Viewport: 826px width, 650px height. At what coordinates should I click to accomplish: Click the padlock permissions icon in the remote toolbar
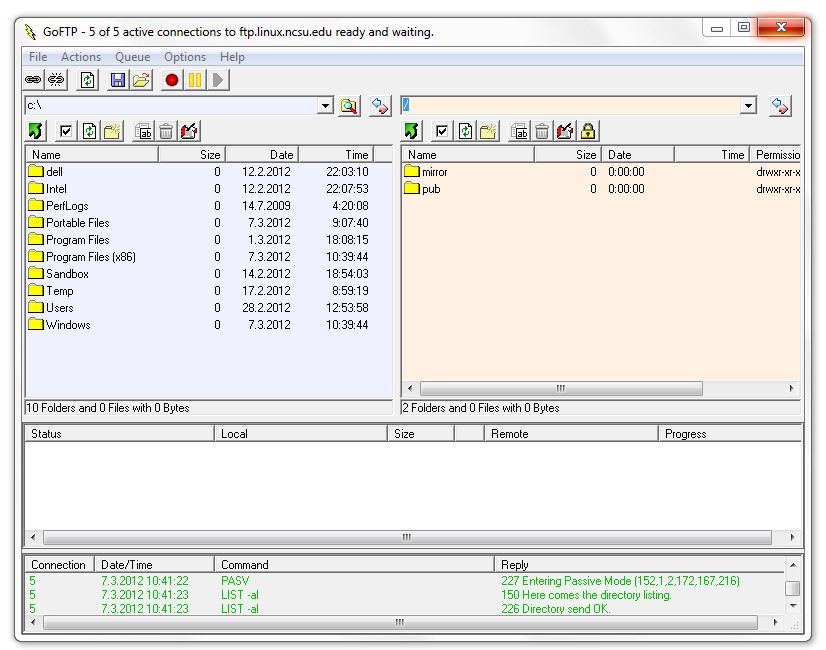[x=588, y=131]
